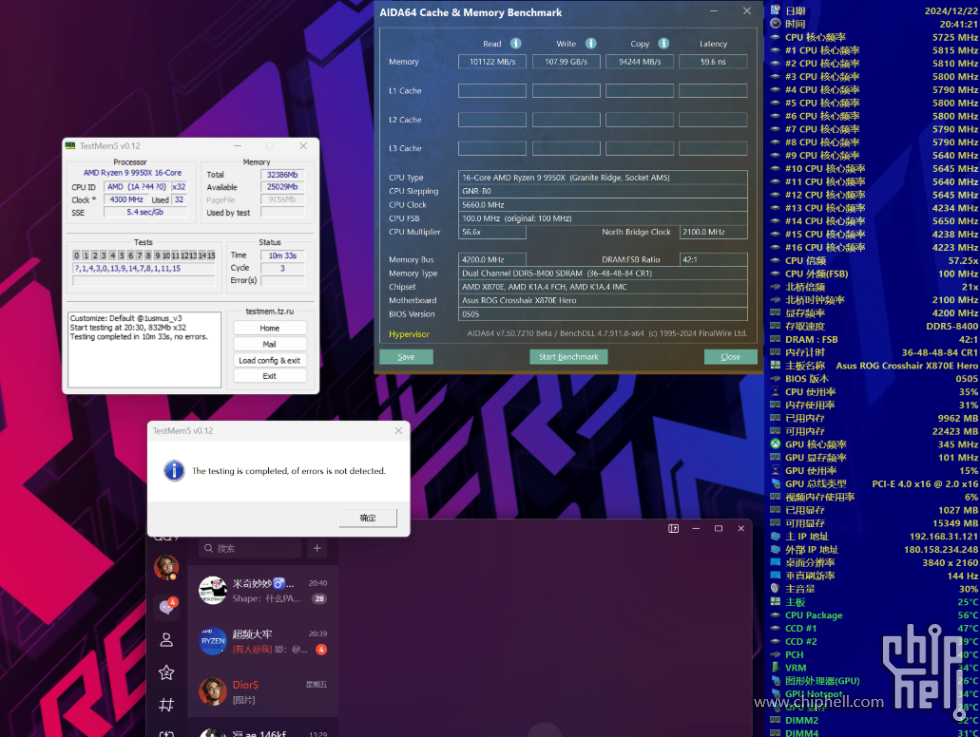The image size is (980, 737).
Task: Click the North Bridge Clock 2100.0 MHz field
Action: 713,232
